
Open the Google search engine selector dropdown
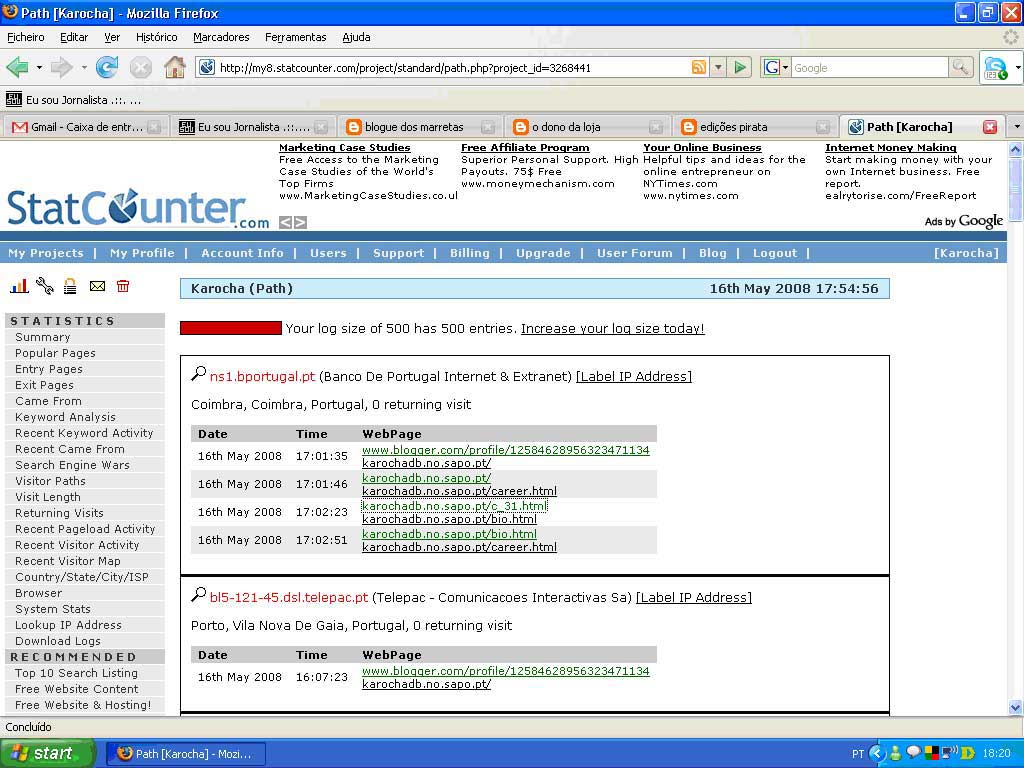pyautogui.click(x=776, y=67)
